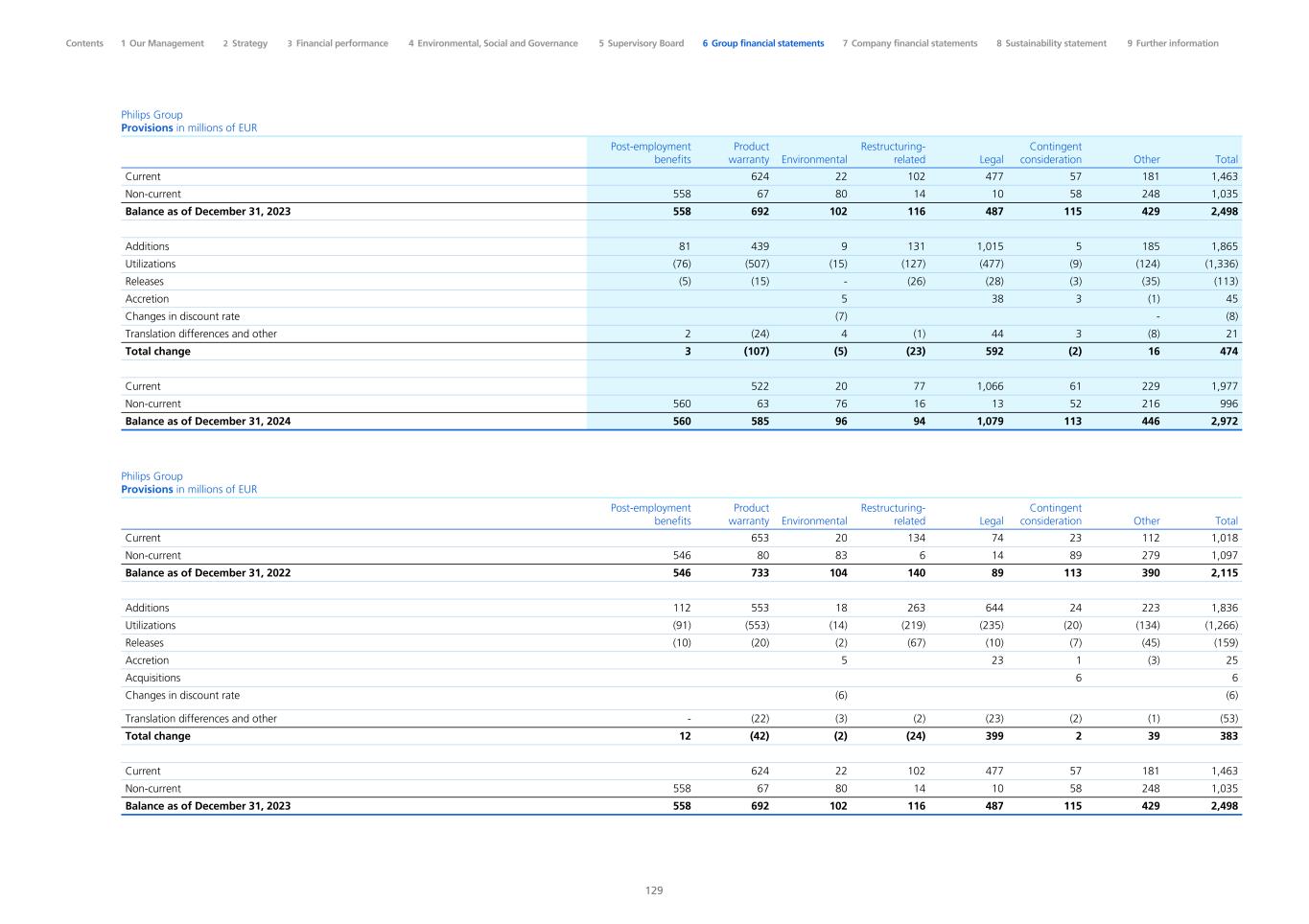The width and height of the screenshot is (1309, 924).
Task: Click page number 129 in the footer
Action: pyautogui.click(x=654, y=890)
